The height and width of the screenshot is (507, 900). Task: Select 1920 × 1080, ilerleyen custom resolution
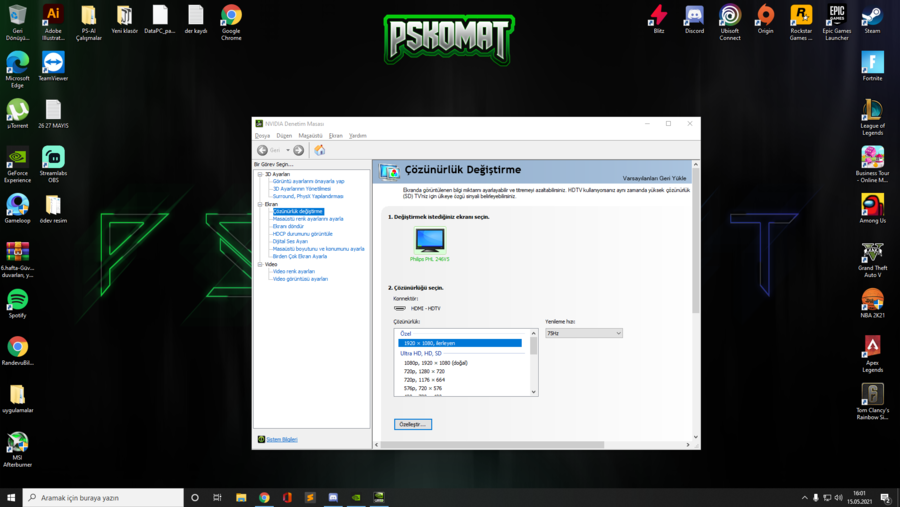tap(460, 343)
